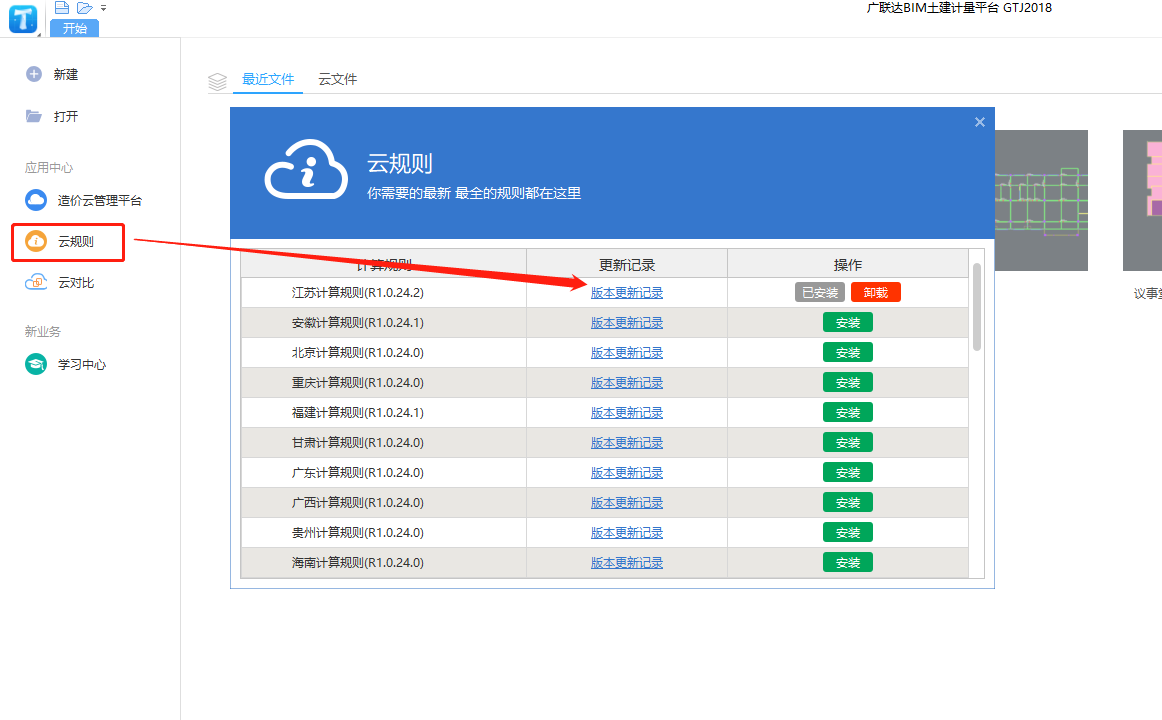Image resolution: width=1162 pixels, height=720 pixels.
Task: Select the 海南计算规则(R1.0.24.0) cell
Action: point(384,563)
